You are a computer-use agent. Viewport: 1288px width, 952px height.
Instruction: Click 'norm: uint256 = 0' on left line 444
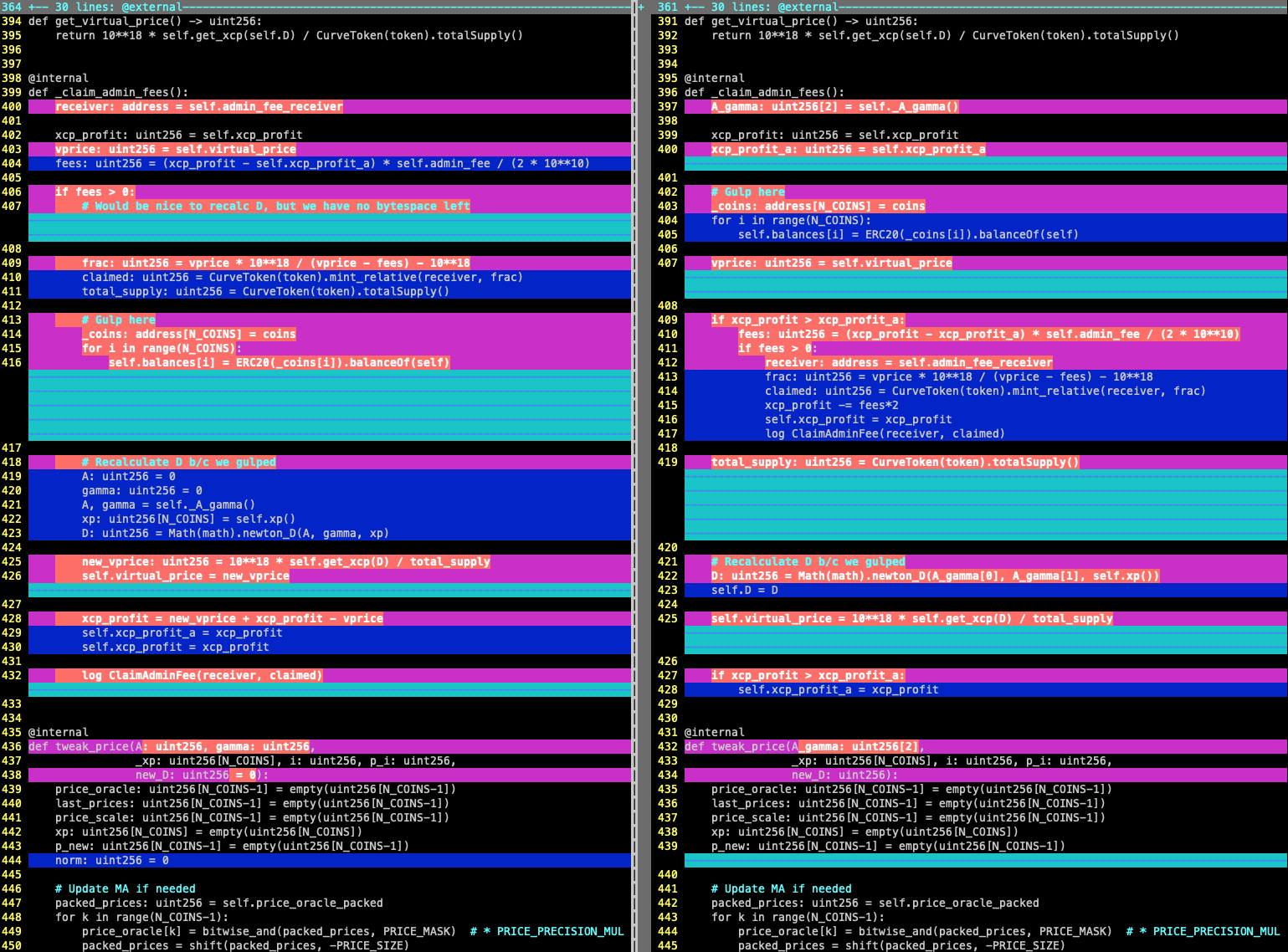(112, 860)
